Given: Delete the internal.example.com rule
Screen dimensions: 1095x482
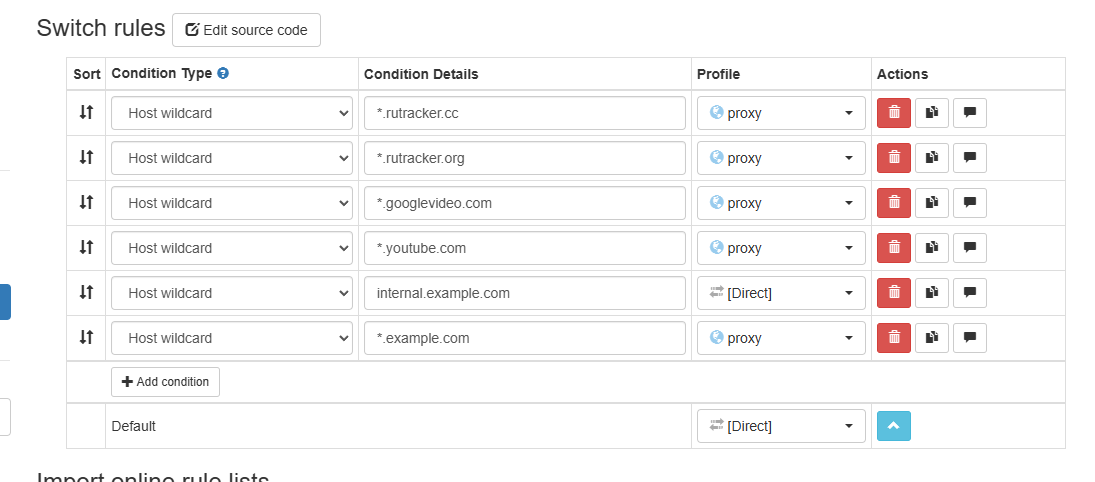Looking at the screenshot, I should (893, 293).
